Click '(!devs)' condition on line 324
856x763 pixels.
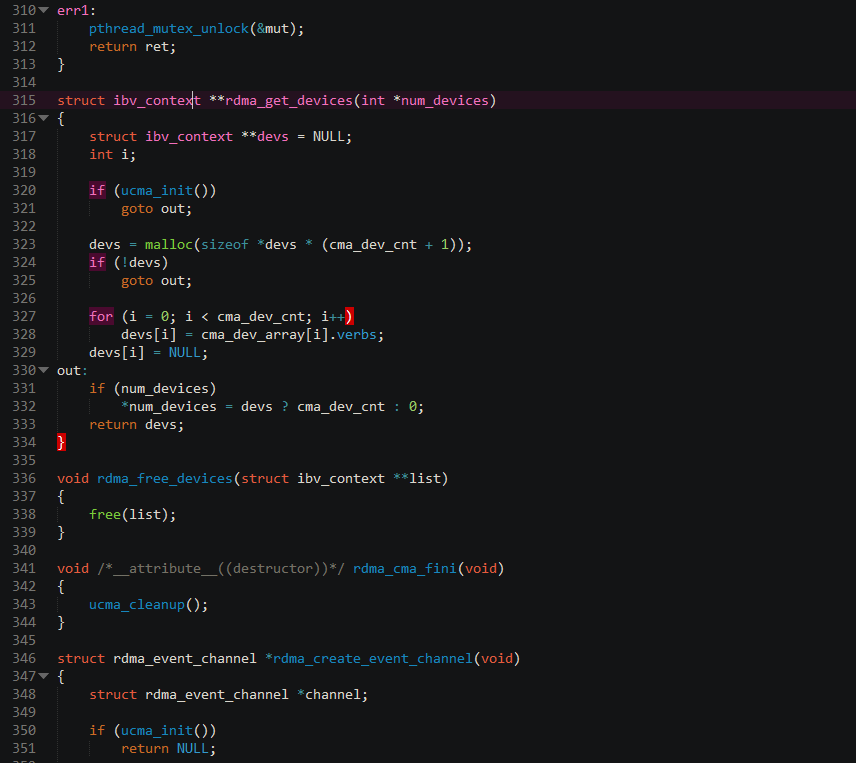pos(141,263)
